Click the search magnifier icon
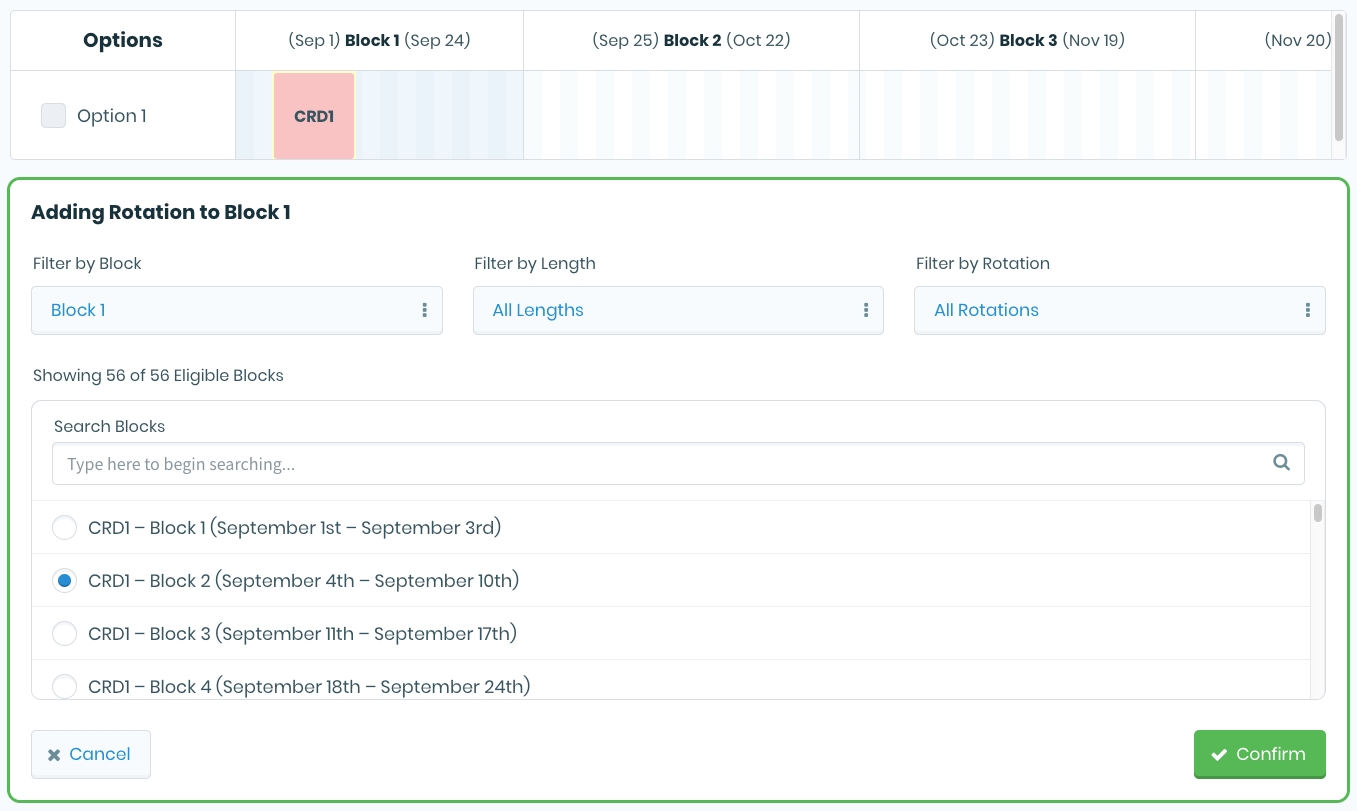 coord(1281,463)
